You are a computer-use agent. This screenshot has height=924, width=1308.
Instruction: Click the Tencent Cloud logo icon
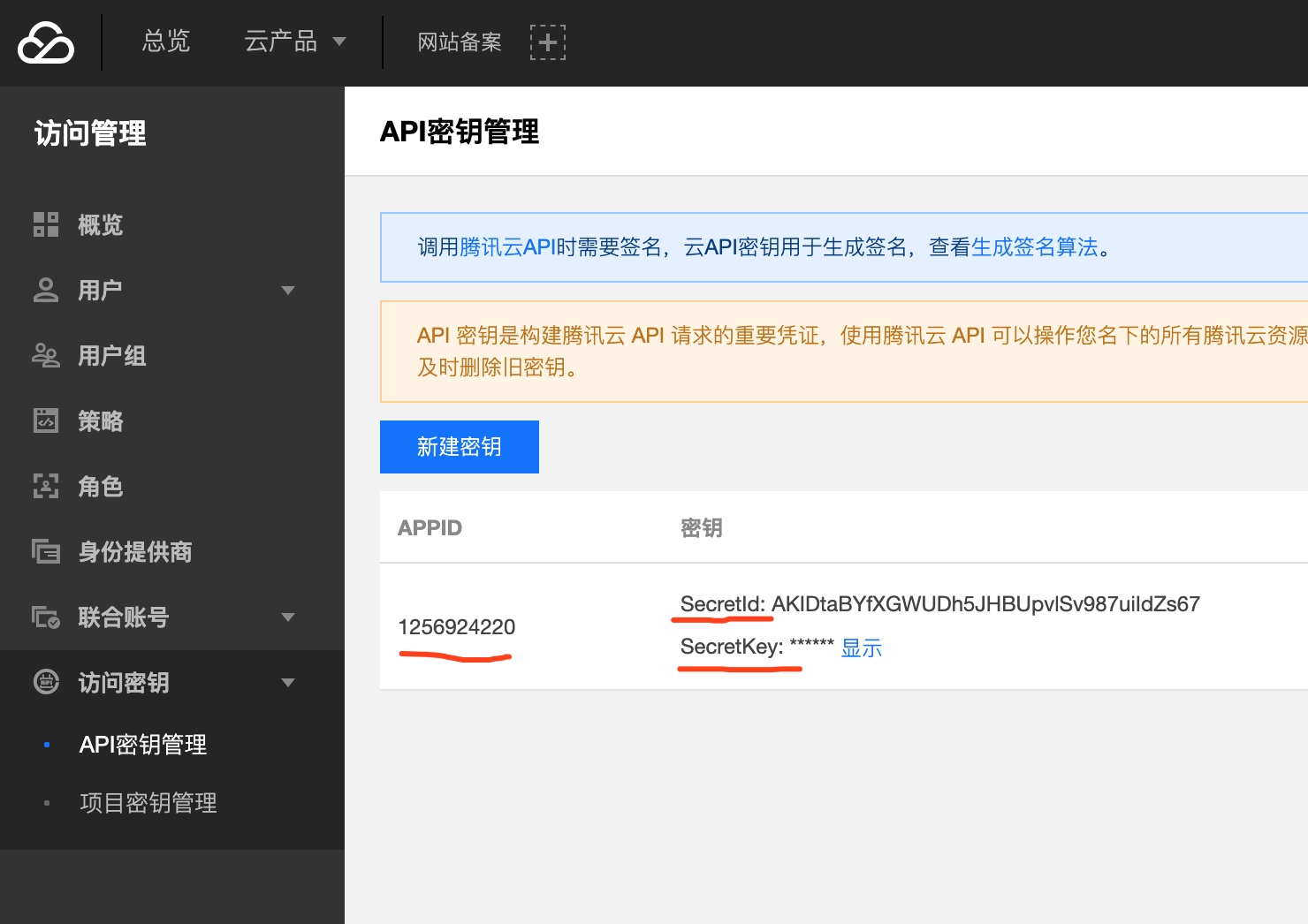click(x=46, y=42)
